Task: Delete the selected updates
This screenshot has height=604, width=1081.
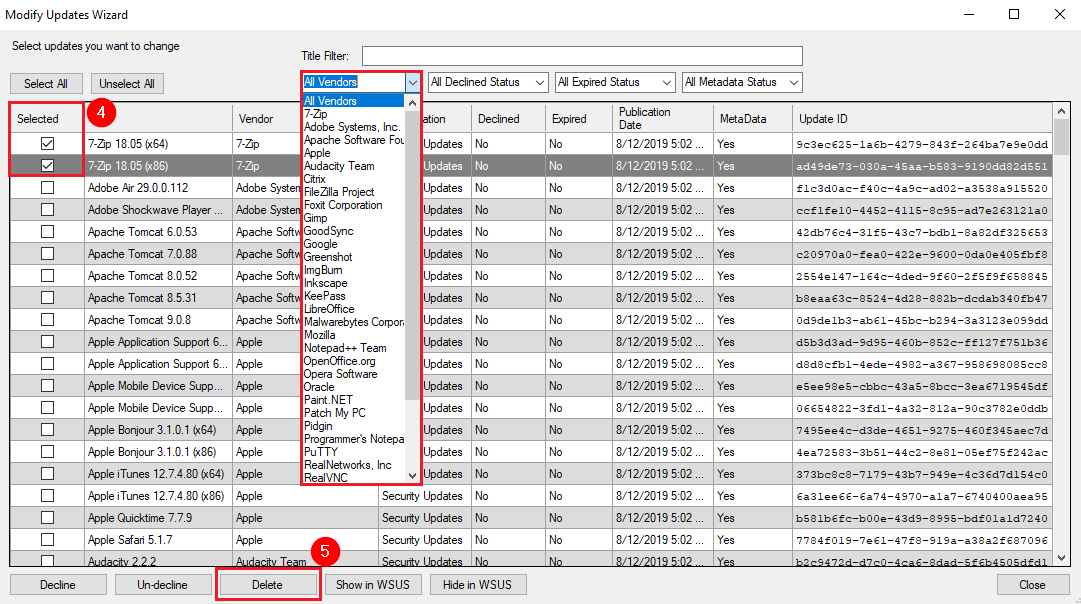Action: click(x=267, y=585)
